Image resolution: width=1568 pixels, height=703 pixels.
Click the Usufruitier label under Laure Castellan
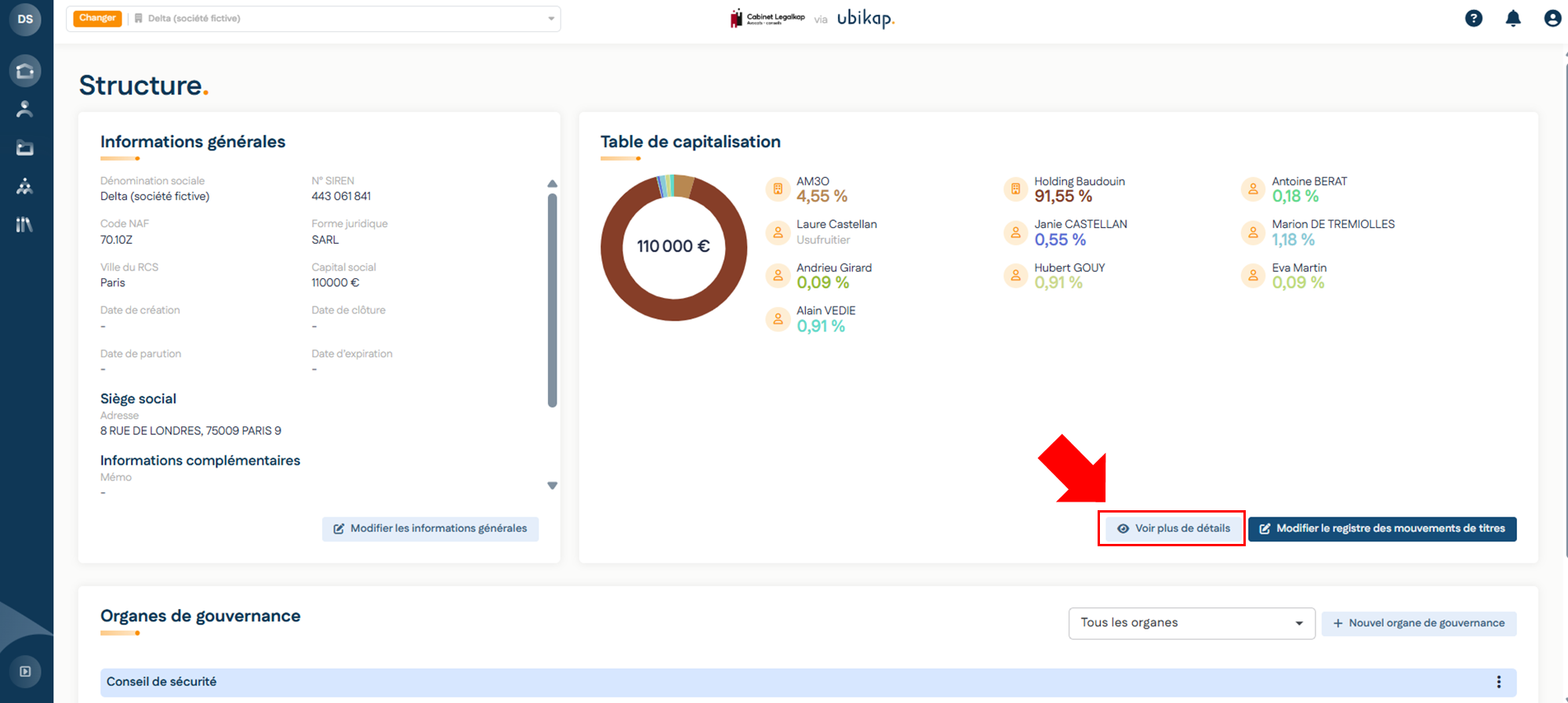[823, 240]
